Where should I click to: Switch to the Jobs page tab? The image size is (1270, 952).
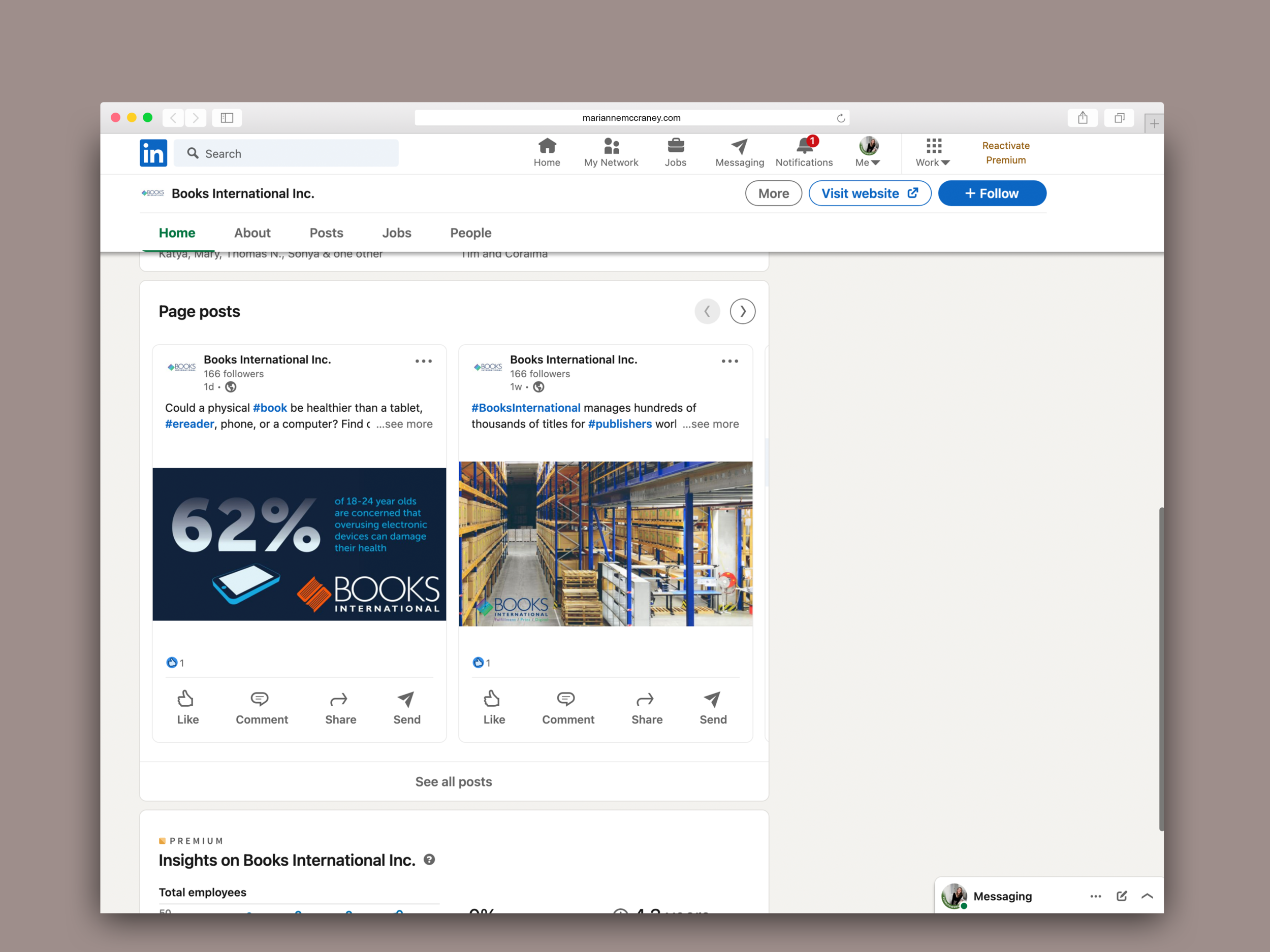[x=397, y=233]
